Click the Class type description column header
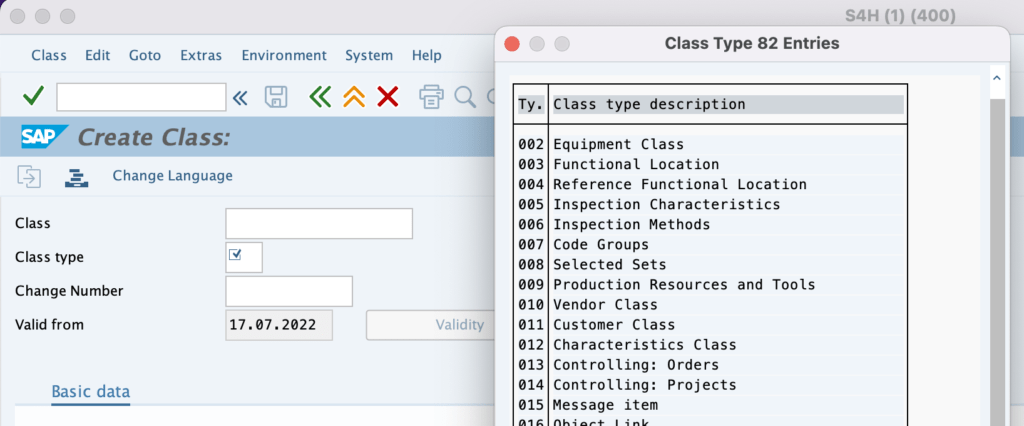1024x426 pixels. coord(728,105)
